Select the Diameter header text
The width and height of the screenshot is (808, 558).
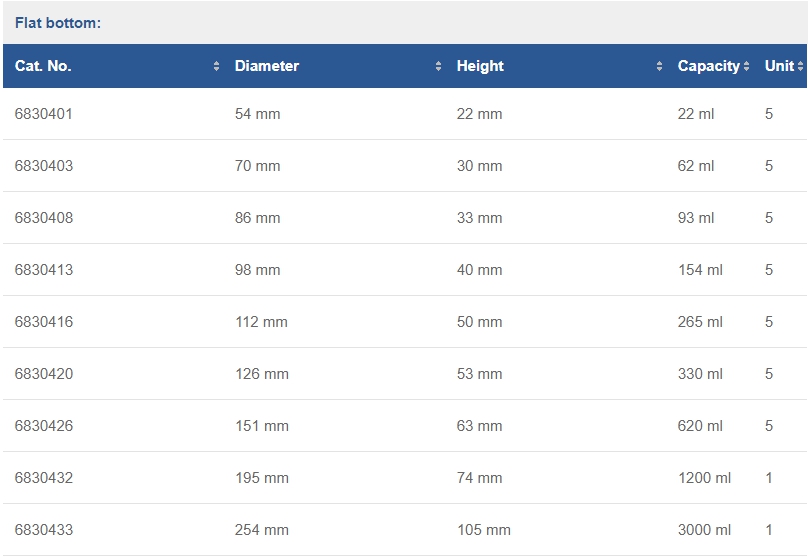pyautogui.click(x=266, y=66)
